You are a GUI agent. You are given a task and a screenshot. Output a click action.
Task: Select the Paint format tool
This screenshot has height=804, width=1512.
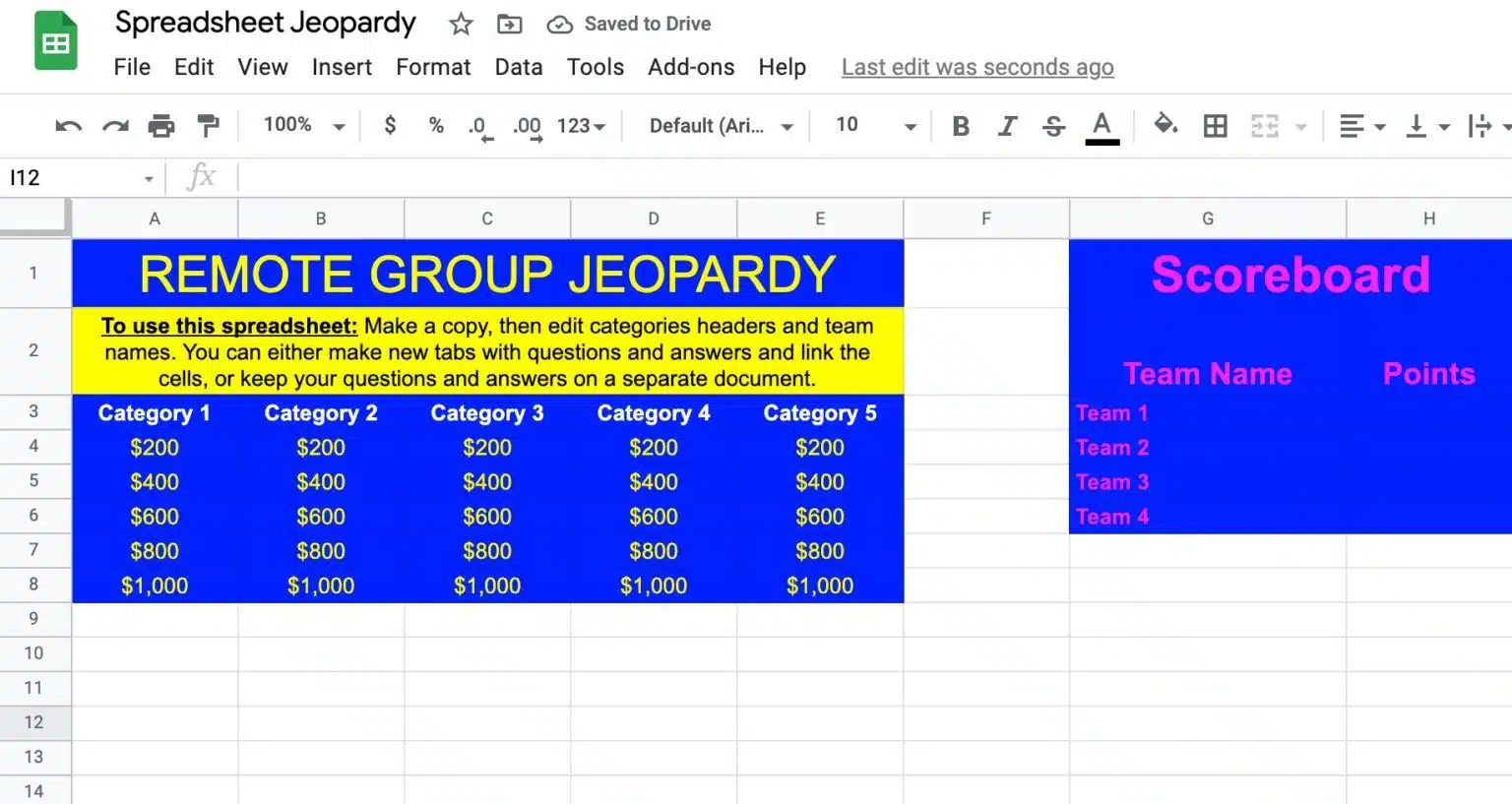coord(208,126)
